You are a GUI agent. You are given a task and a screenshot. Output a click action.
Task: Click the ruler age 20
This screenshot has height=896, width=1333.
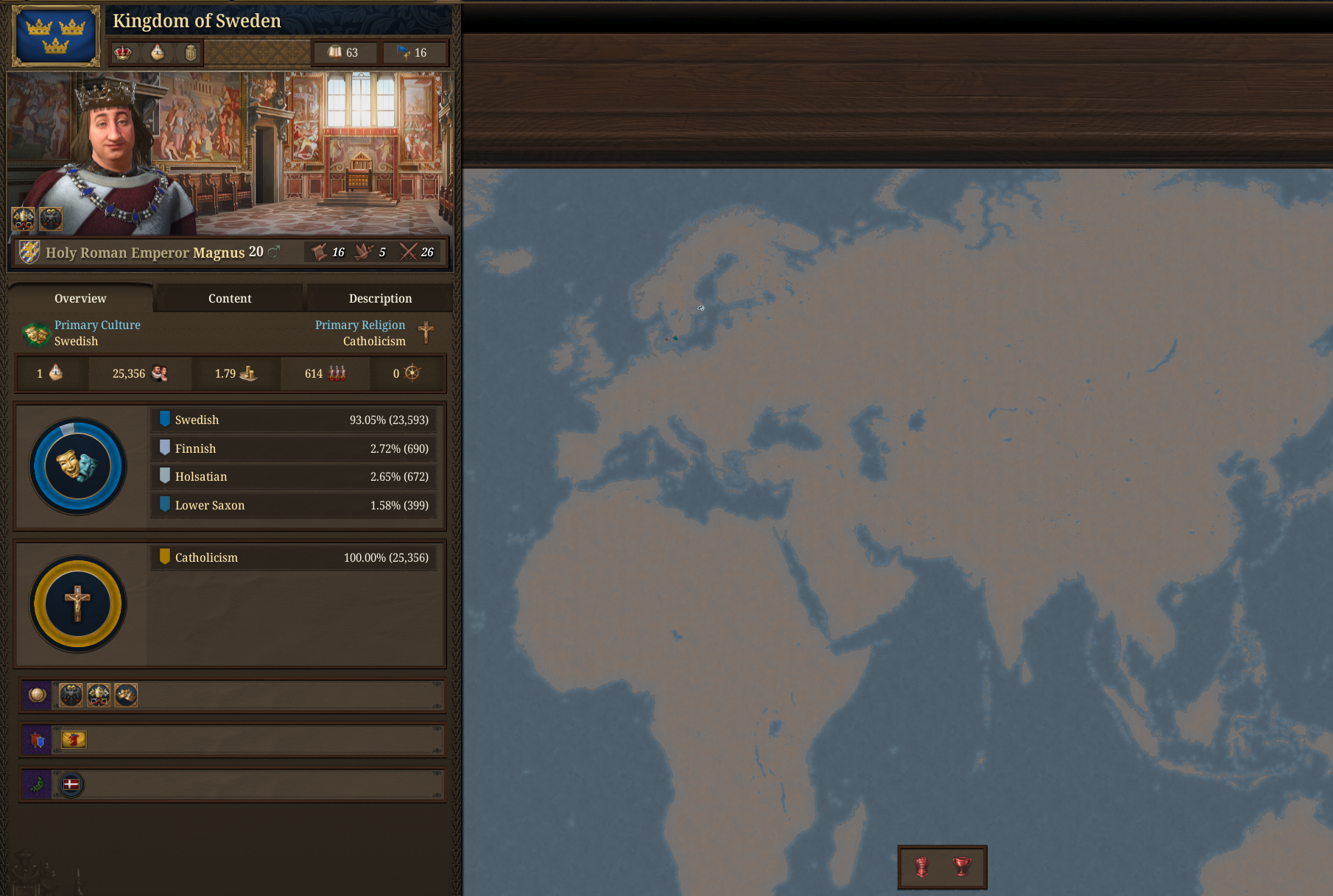click(x=256, y=251)
